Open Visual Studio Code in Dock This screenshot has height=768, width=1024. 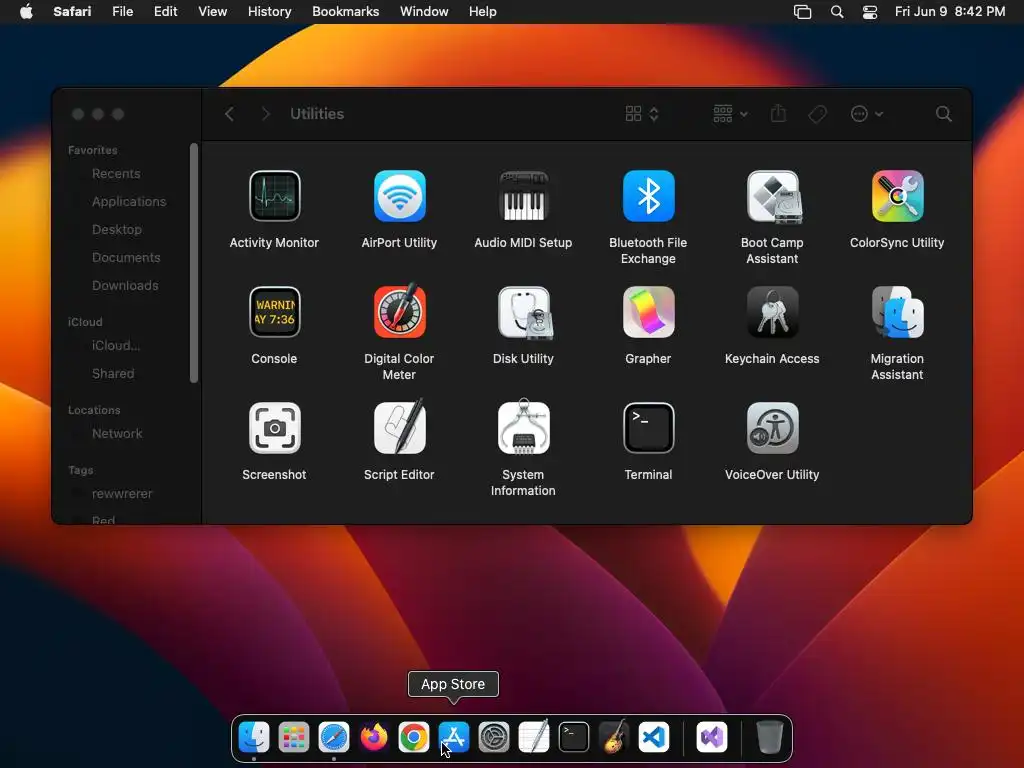[x=654, y=737]
